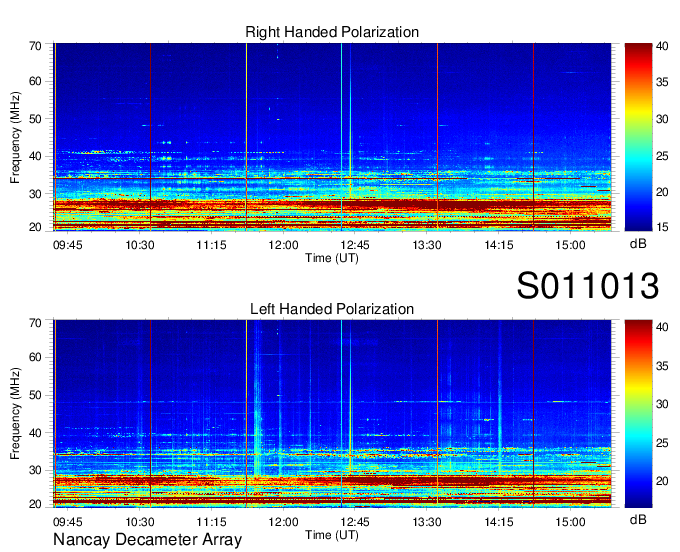Click the 40 MHz tick of right-handed plot
This screenshot has width=680, height=552.
click(35, 156)
